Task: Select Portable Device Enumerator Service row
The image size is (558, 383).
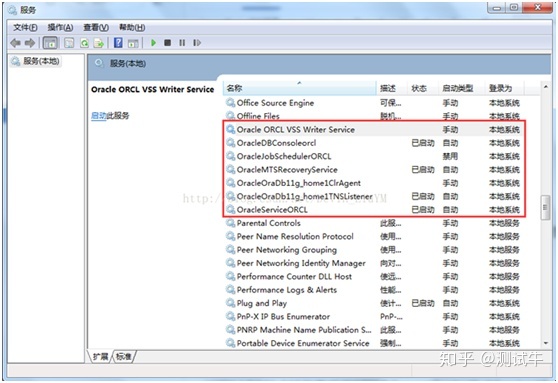Action: [x=373, y=343]
